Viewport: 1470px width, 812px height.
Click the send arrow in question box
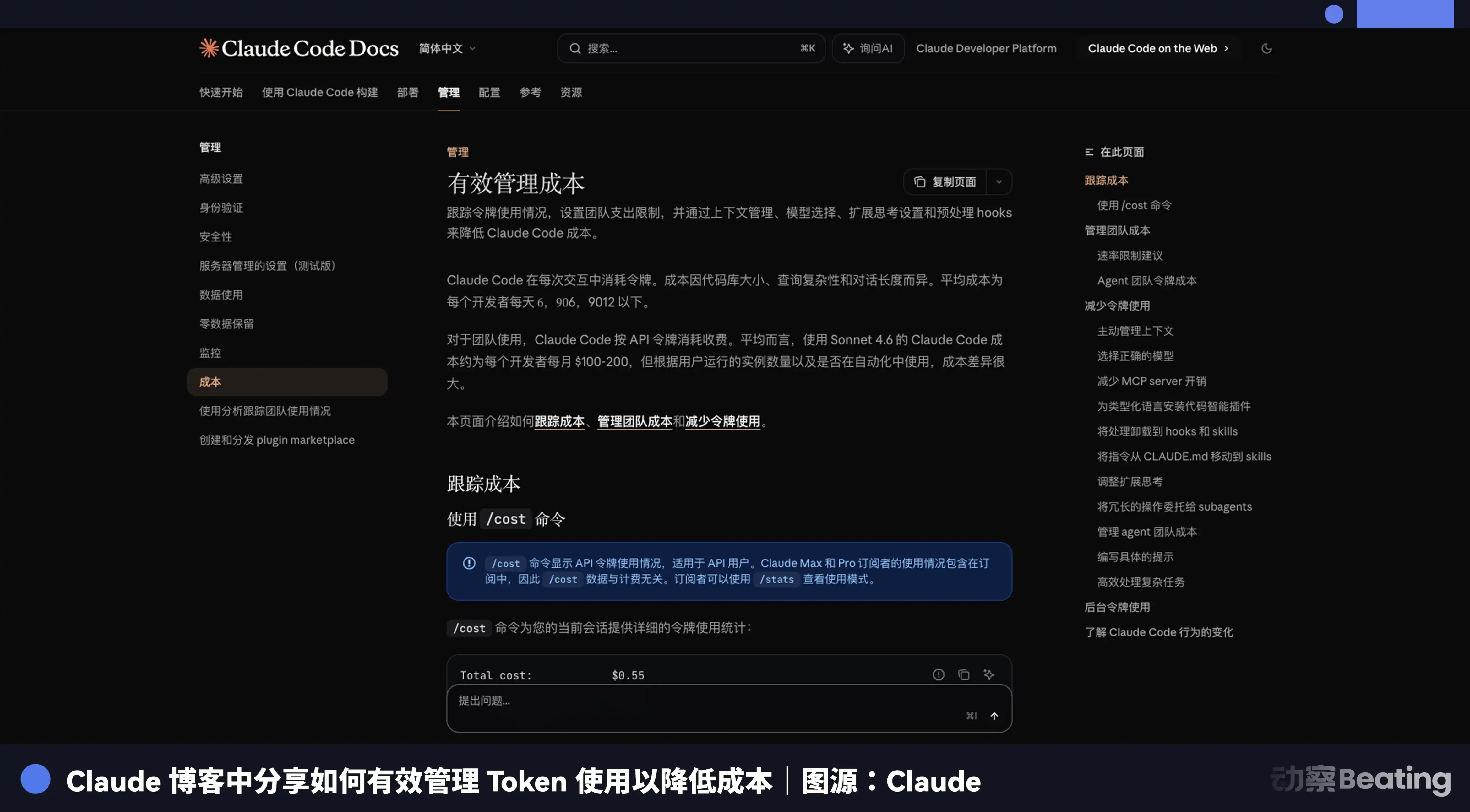[994, 716]
